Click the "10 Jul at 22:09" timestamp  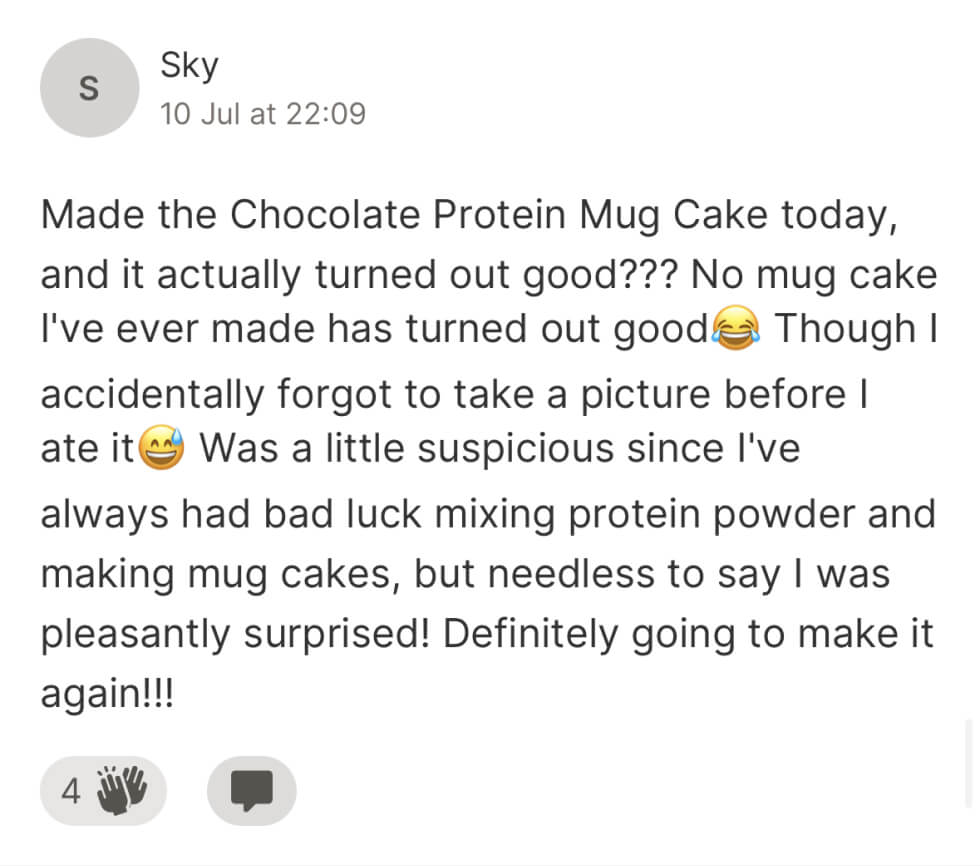[x=263, y=114]
